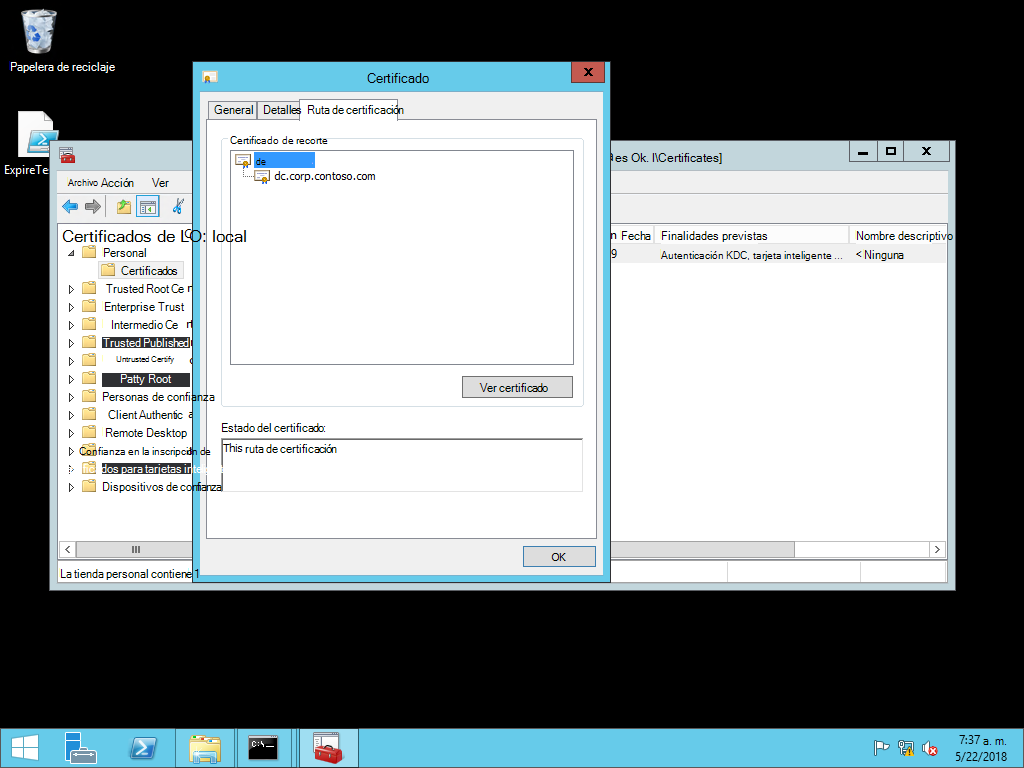Open the Acción menu

(118, 183)
